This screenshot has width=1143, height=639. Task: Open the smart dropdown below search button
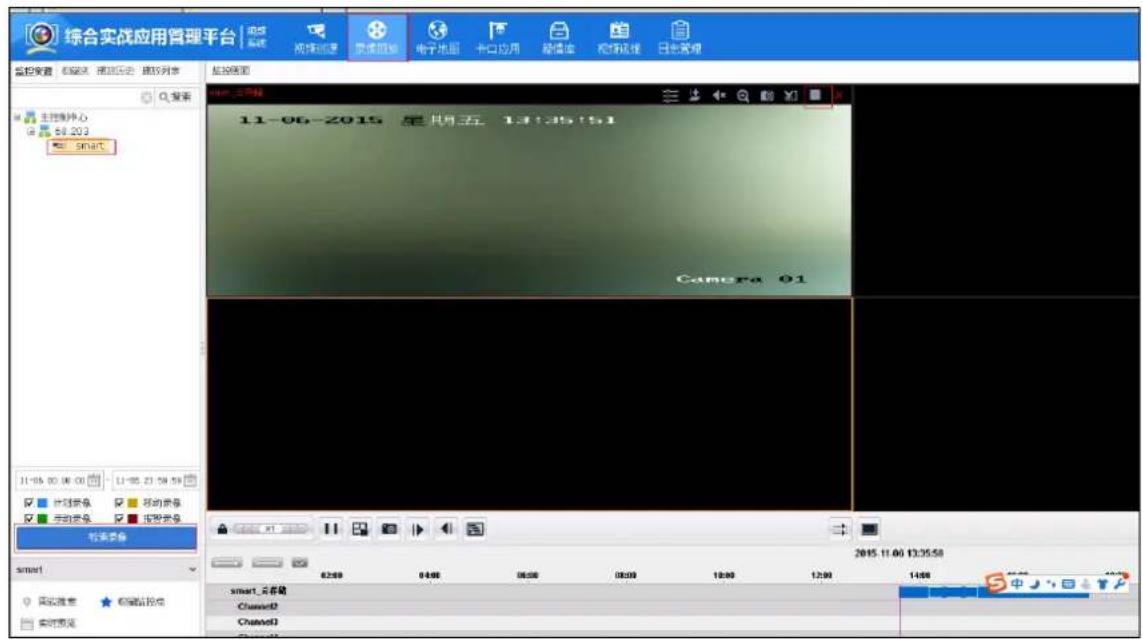(106, 569)
